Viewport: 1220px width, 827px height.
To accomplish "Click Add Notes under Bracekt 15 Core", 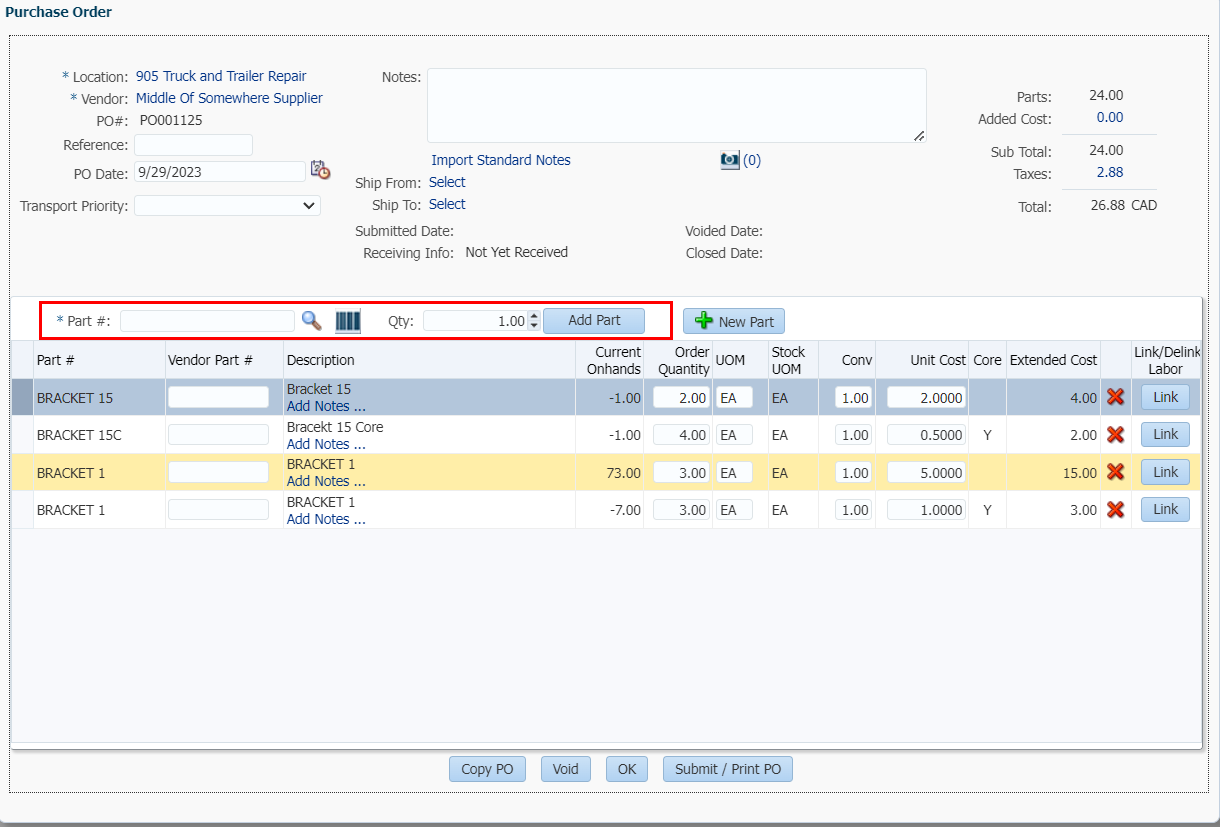I will click(x=326, y=444).
